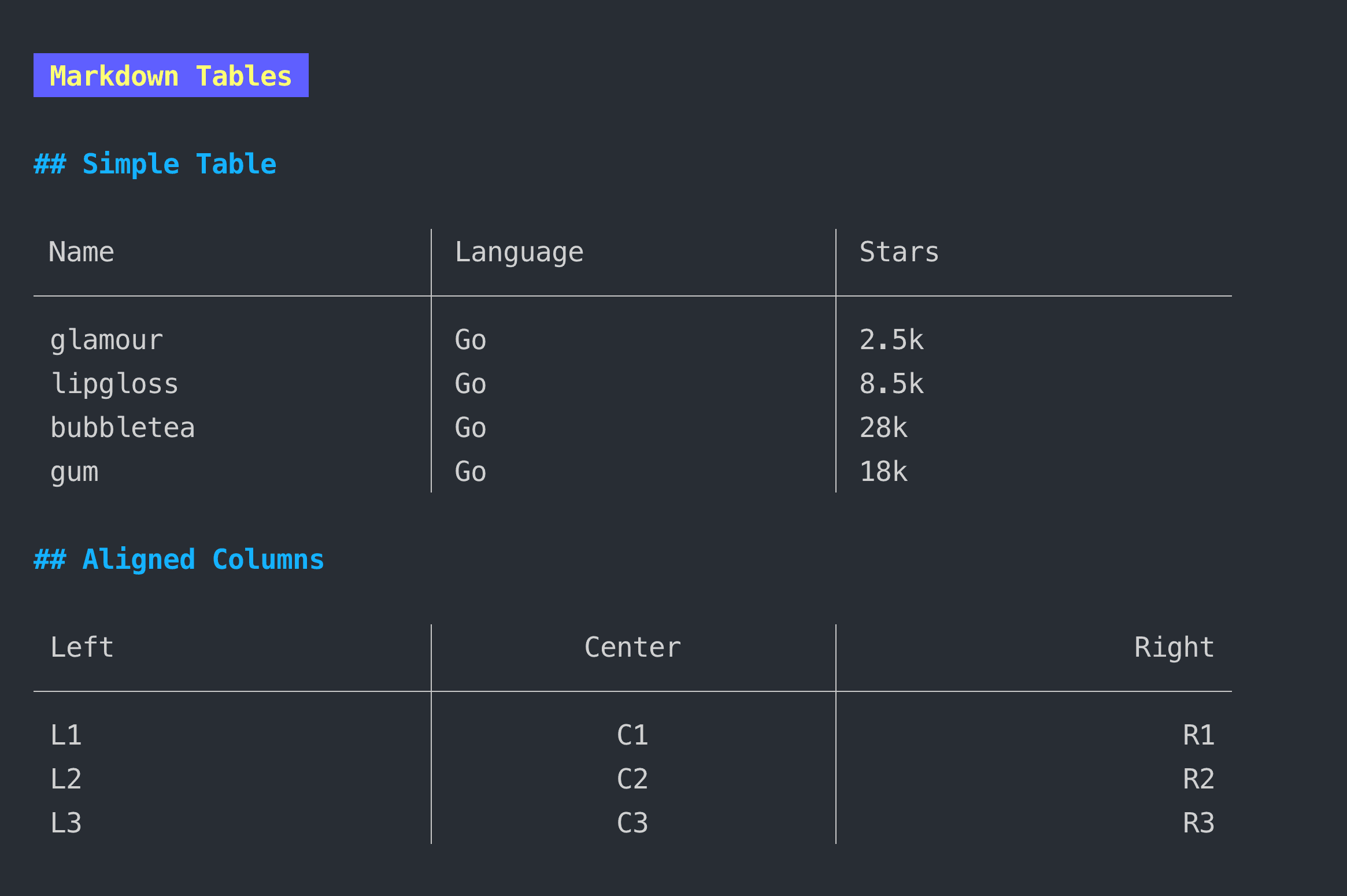Click the Right column header
The image size is (1347, 896).
tap(1174, 647)
